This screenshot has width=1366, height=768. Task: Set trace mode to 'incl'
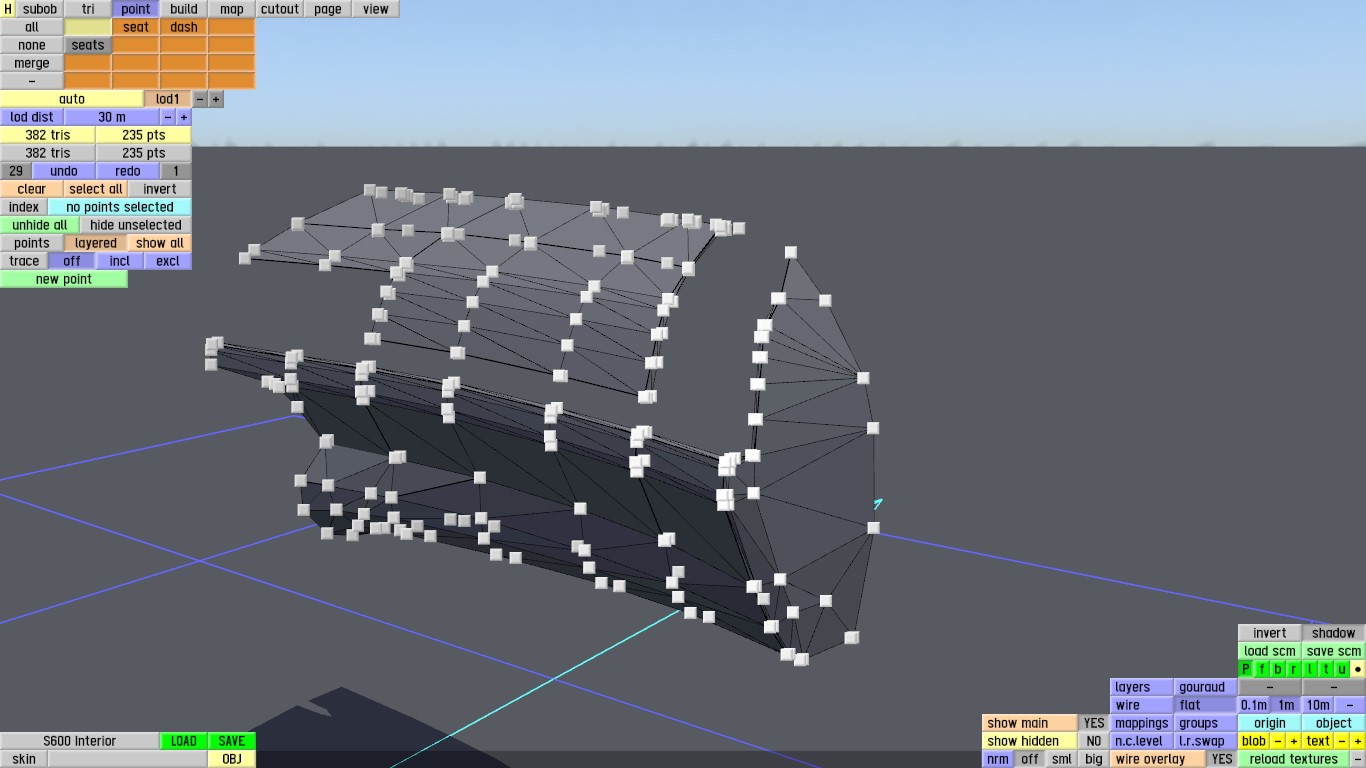click(120, 261)
